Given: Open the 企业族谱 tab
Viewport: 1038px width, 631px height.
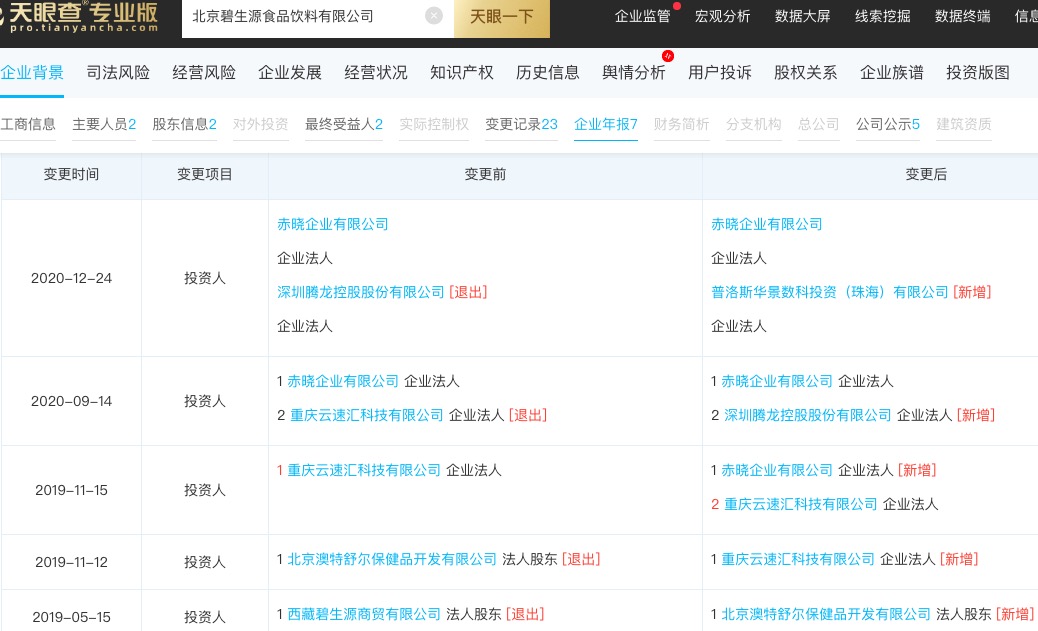Looking at the screenshot, I should (x=892, y=72).
